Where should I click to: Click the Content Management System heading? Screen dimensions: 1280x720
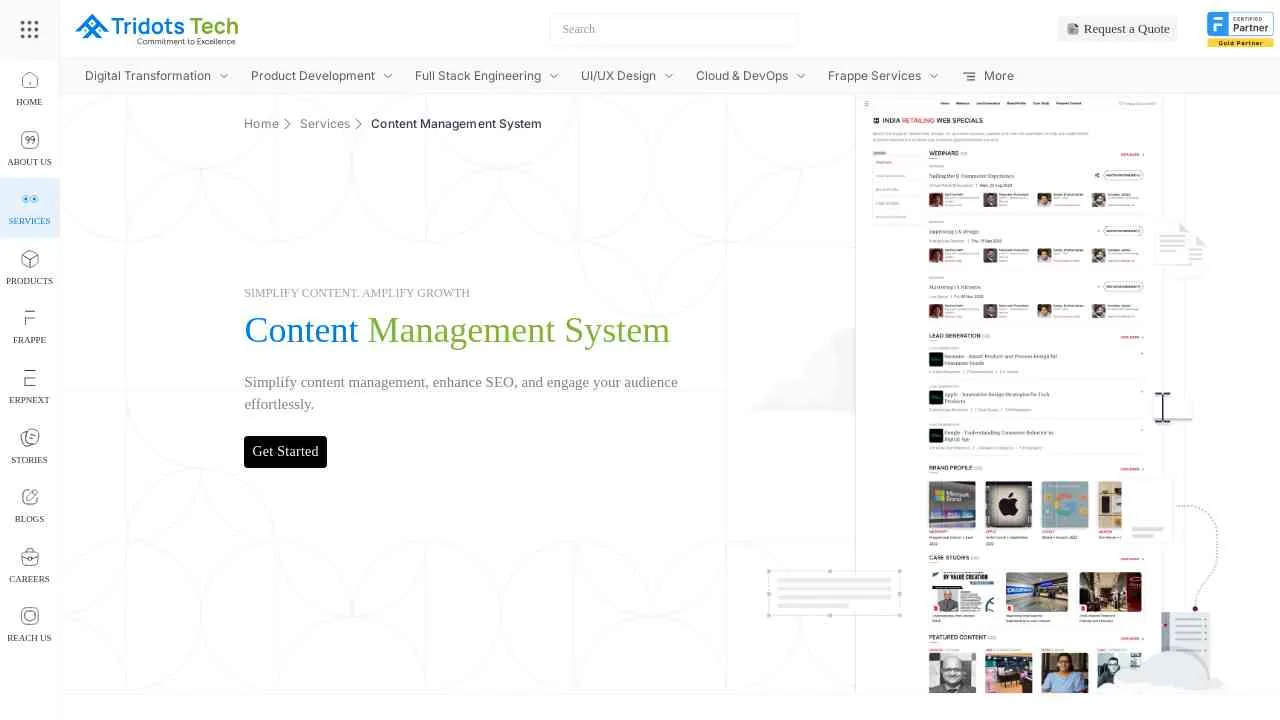[x=457, y=330]
